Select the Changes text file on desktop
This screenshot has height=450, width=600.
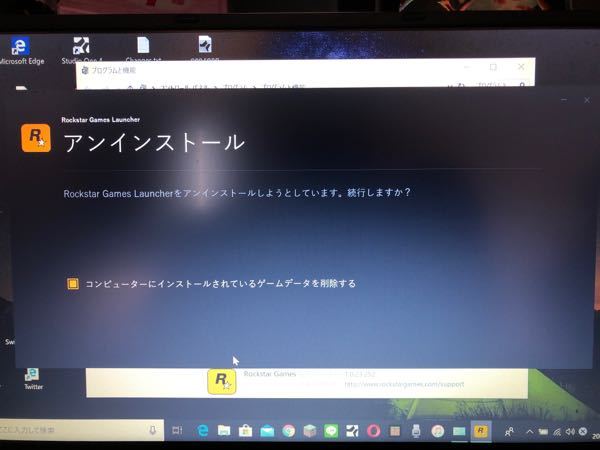tap(143, 48)
